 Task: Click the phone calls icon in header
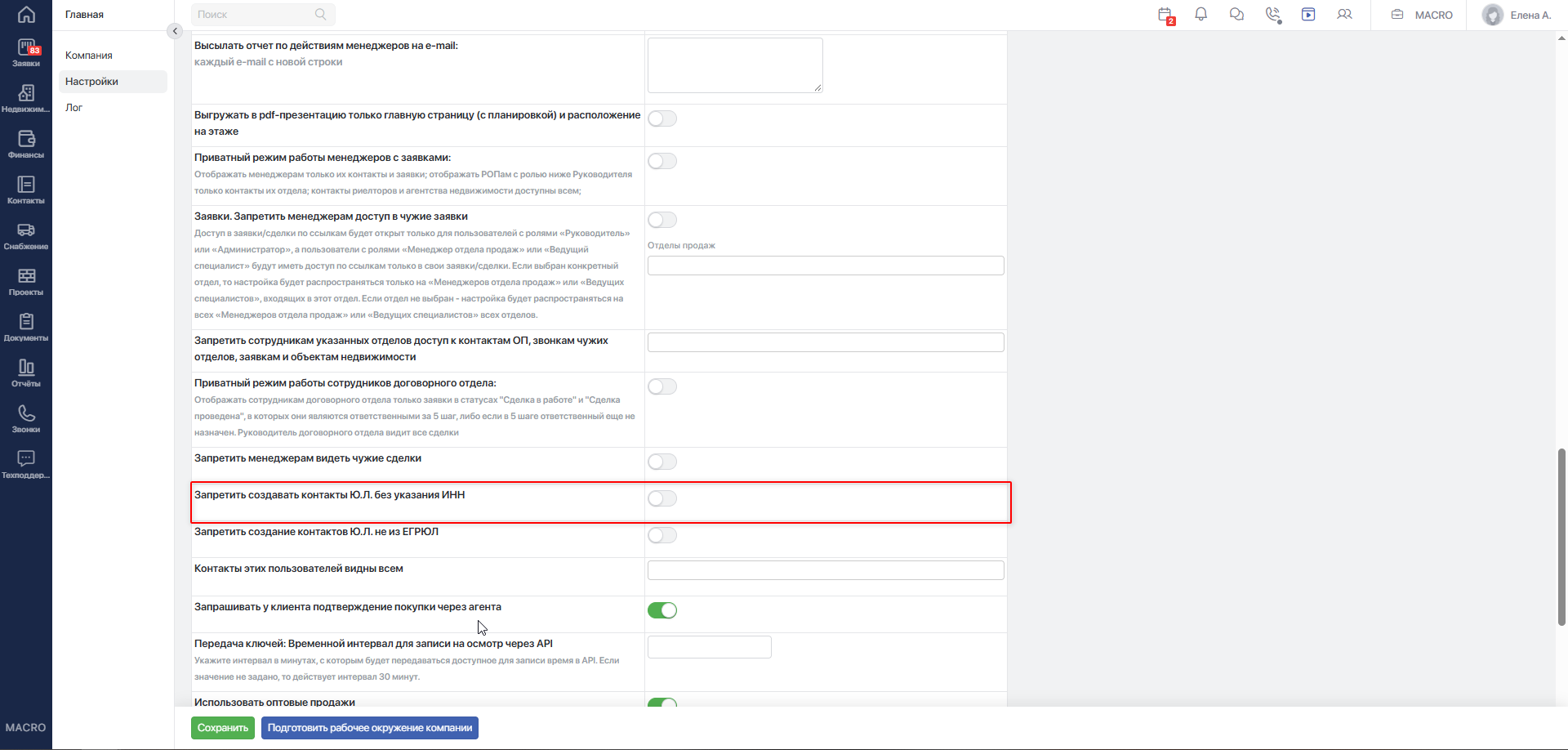coord(1272,15)
